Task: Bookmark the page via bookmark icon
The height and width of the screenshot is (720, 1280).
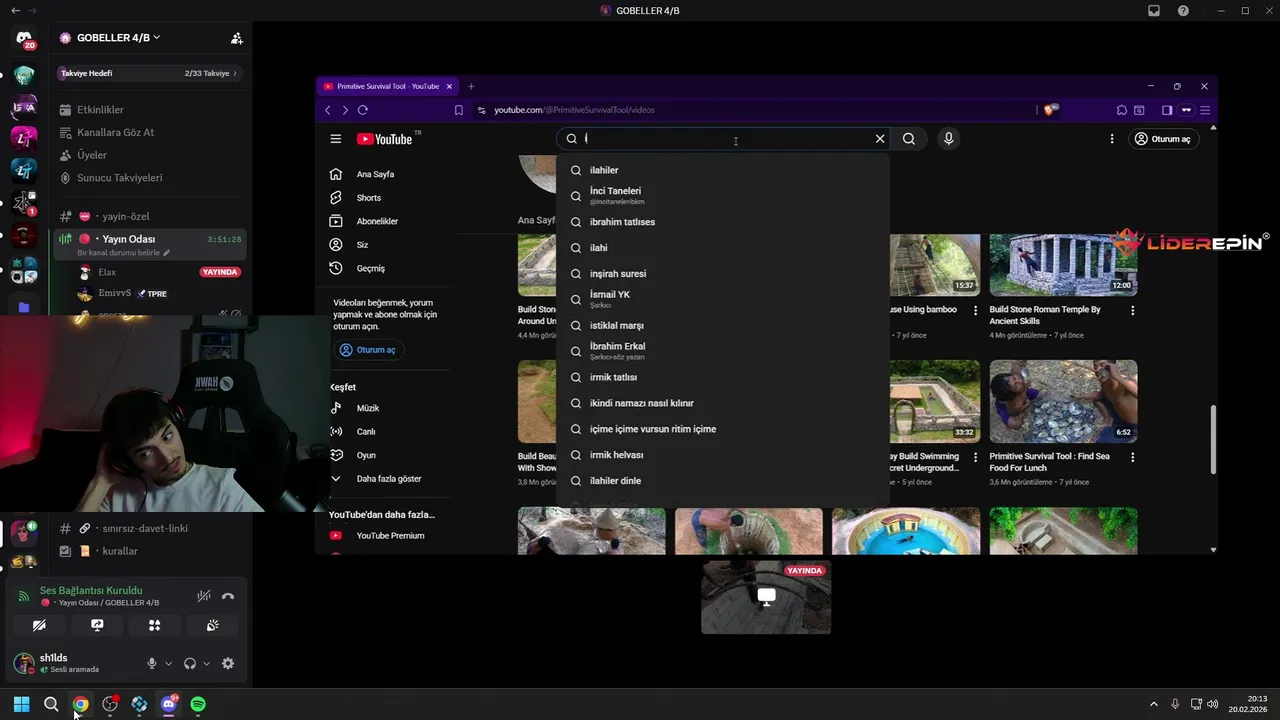Action: coord(459,110)
